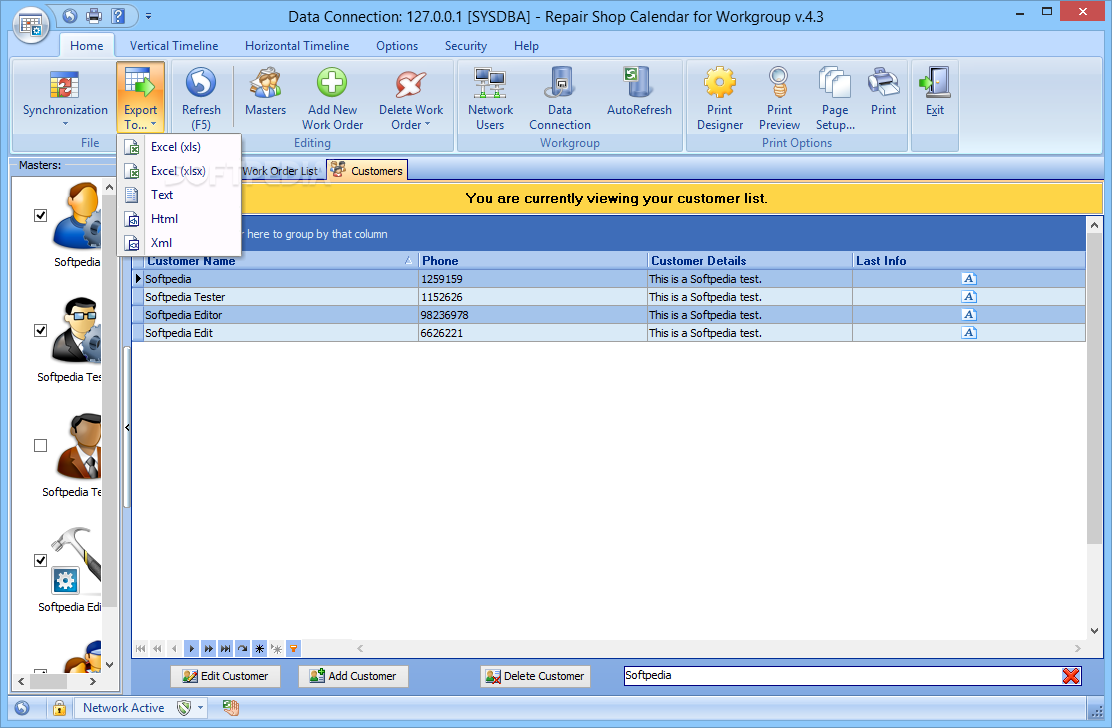
Task: Click Add New Work Order
Action: coord(332,99)
